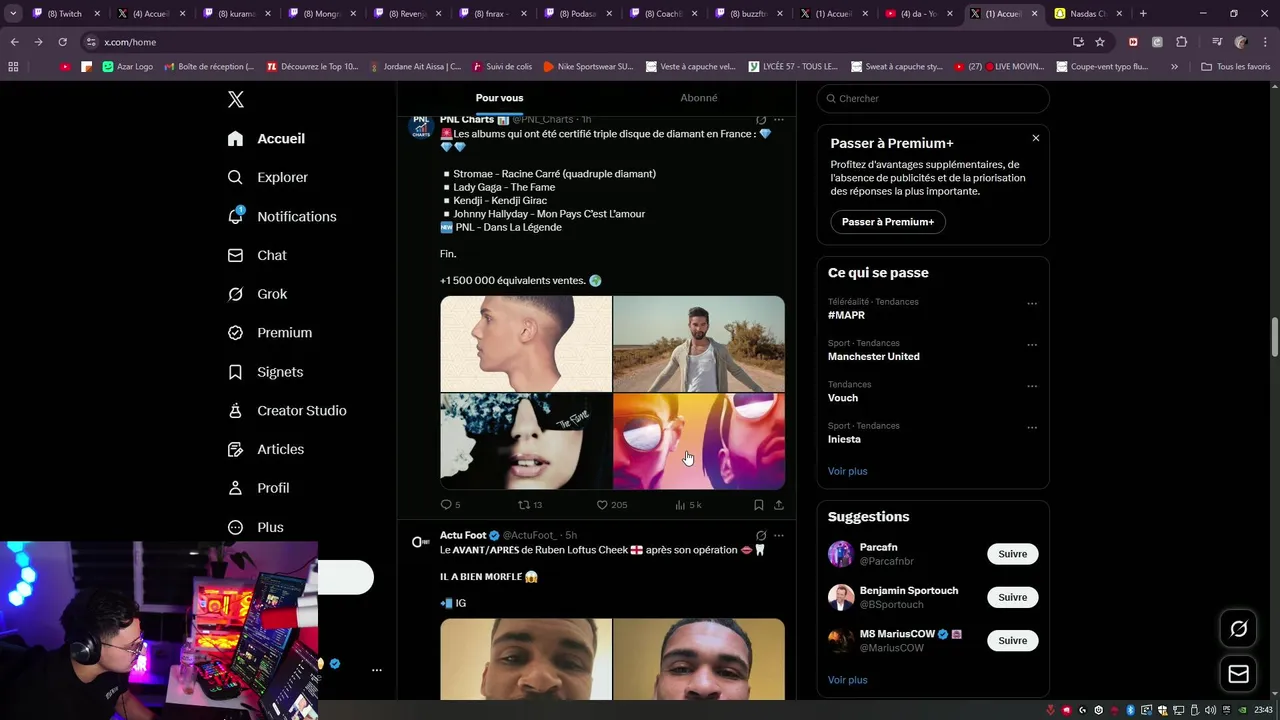This screenshot has width=1280, height=720.
Task: Open the Chrome extensions puzzle icon
Action: (x=1181, y=42)
